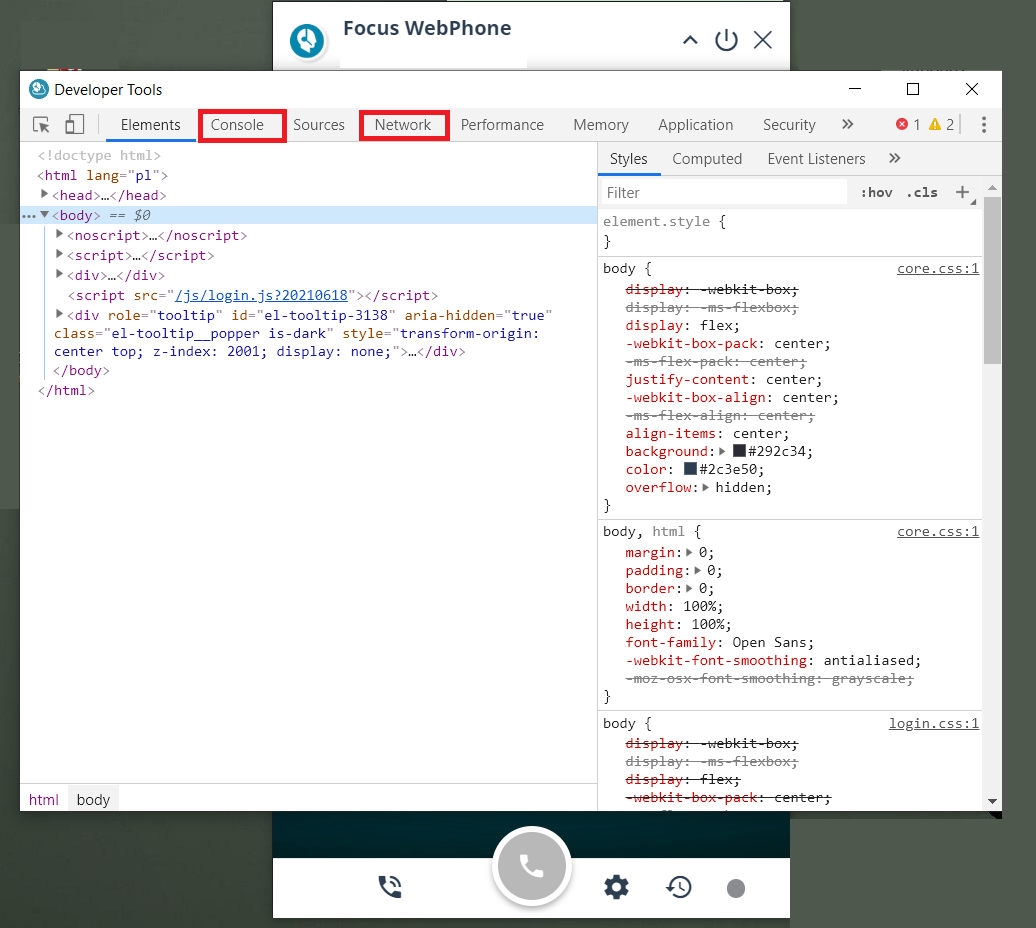This screenshot has width=1036, height=928.
Task: Toggle the .cls class editor button
Action: coord(922,193)
